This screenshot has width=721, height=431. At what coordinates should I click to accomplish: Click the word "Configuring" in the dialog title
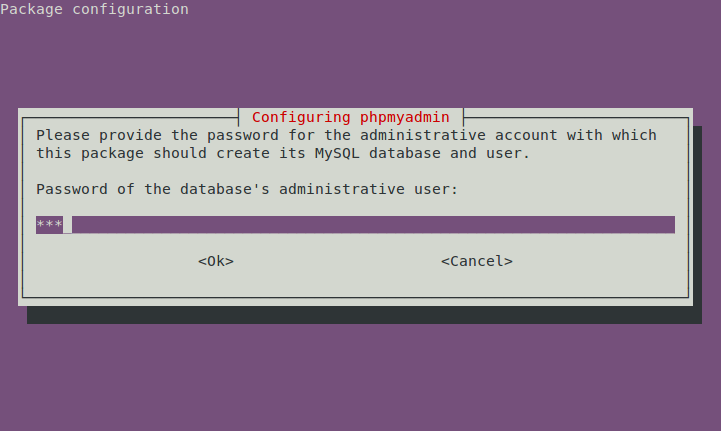(300, 116)
